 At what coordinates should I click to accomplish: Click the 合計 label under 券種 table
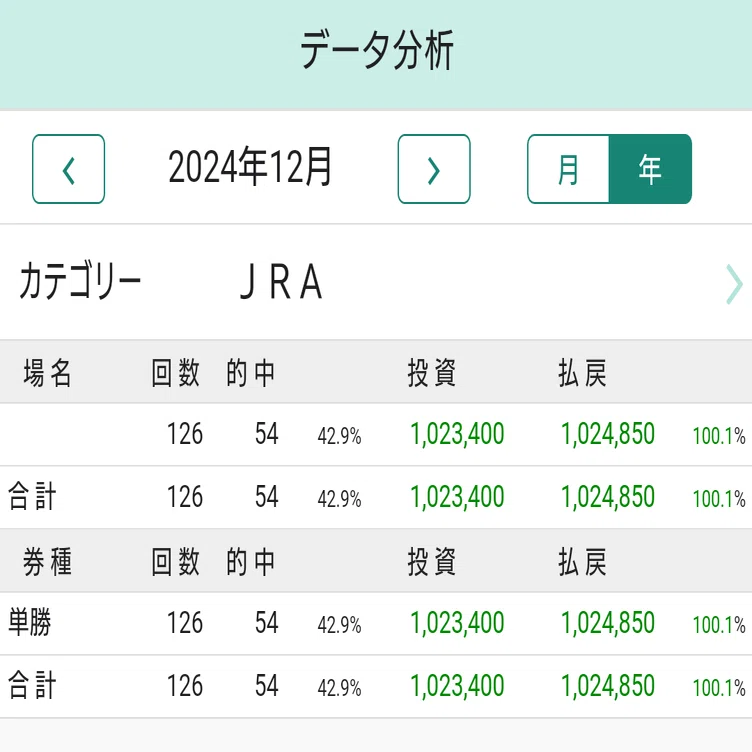pyautogui.click(x=32, y=685)
